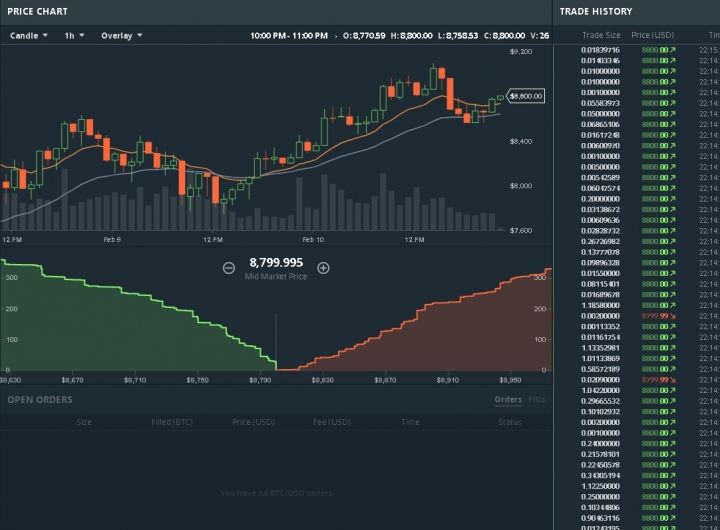Click the TRADE HISTORY panel title

click(x=596, y=11)
